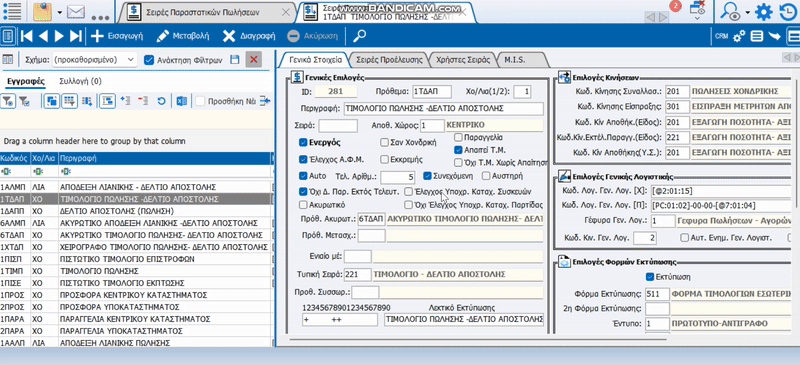Open the M.I.S. tab
Screen dimensions: 800x365
(515, 60)
